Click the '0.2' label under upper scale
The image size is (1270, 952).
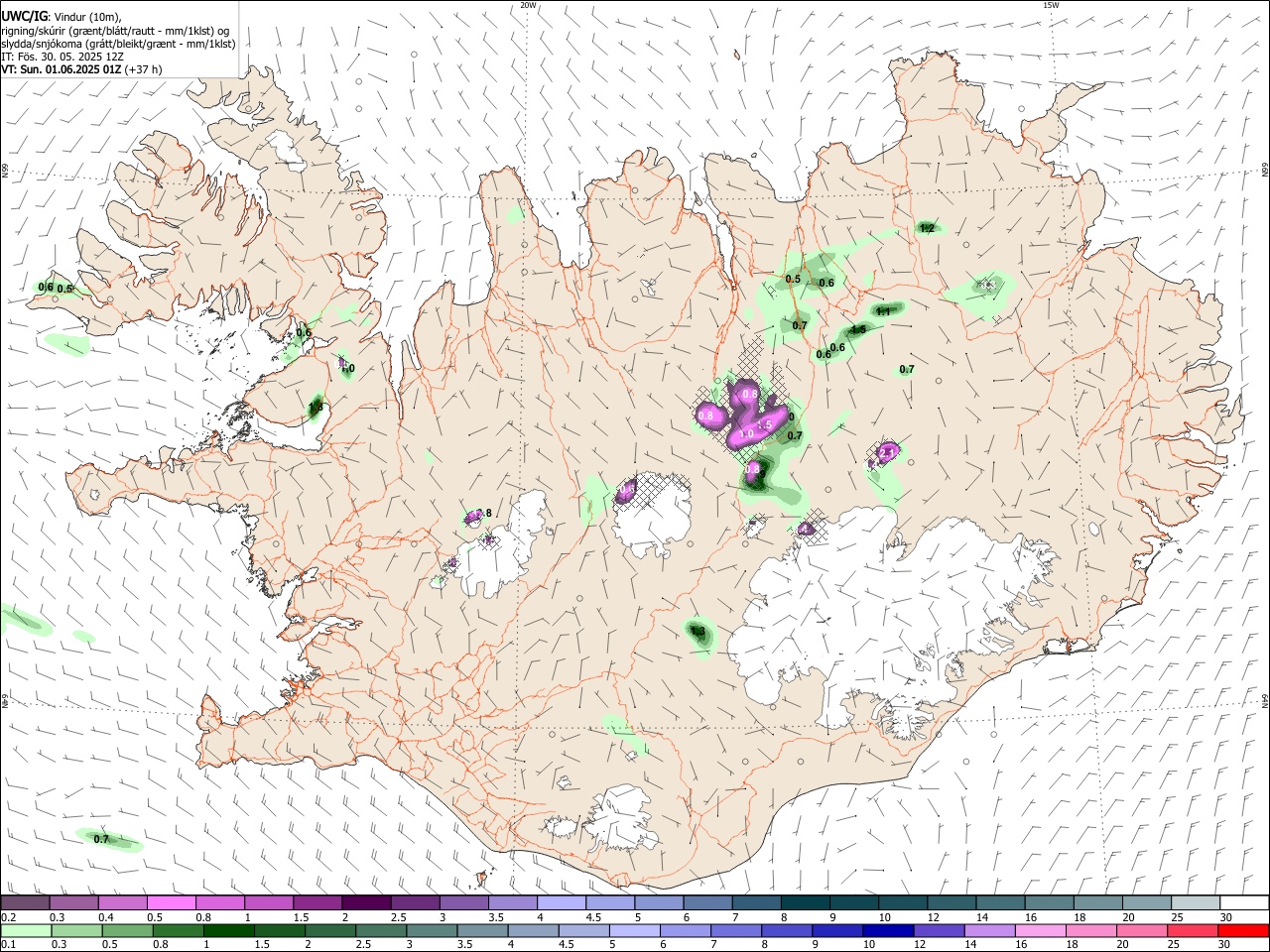pyautogui.click(x=8, y=917)
